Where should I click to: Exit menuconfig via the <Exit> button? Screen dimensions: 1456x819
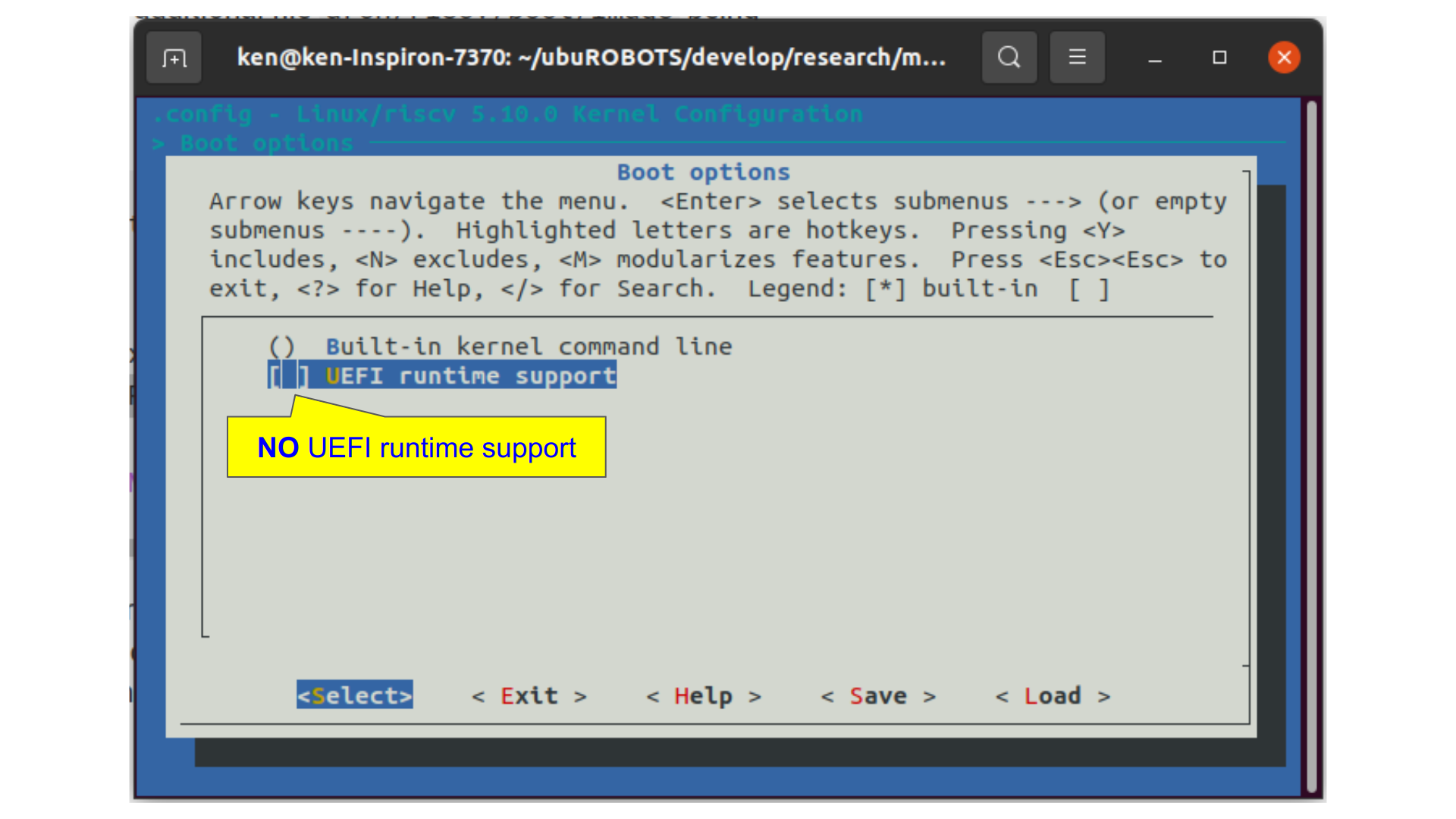(529, 695)
